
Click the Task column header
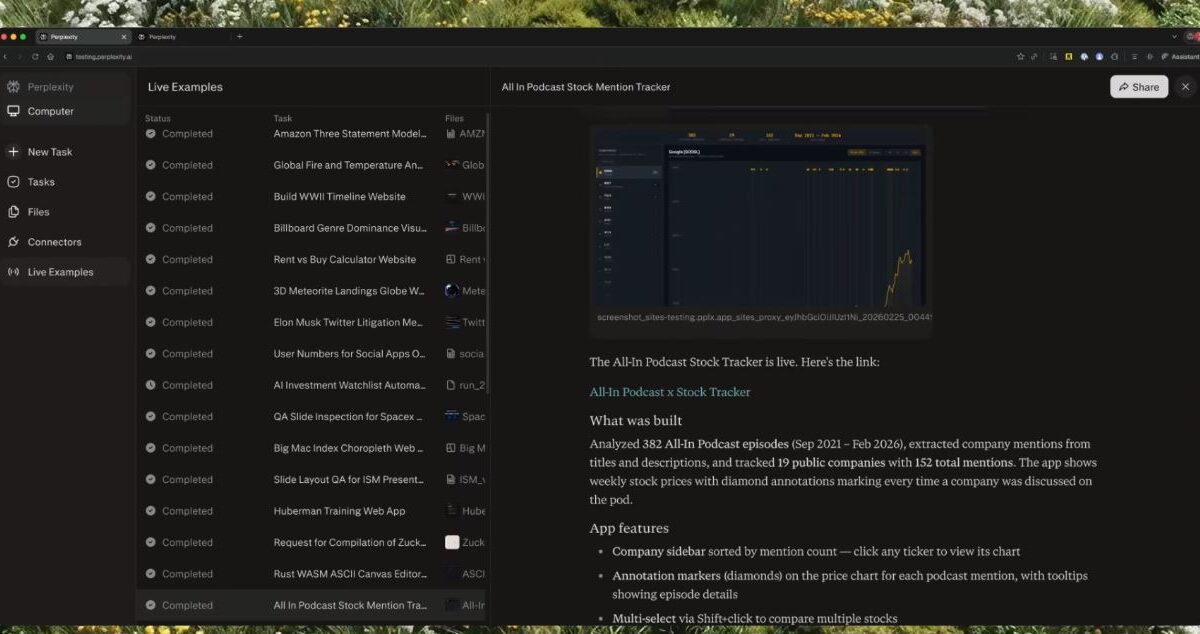coord(283,118)
